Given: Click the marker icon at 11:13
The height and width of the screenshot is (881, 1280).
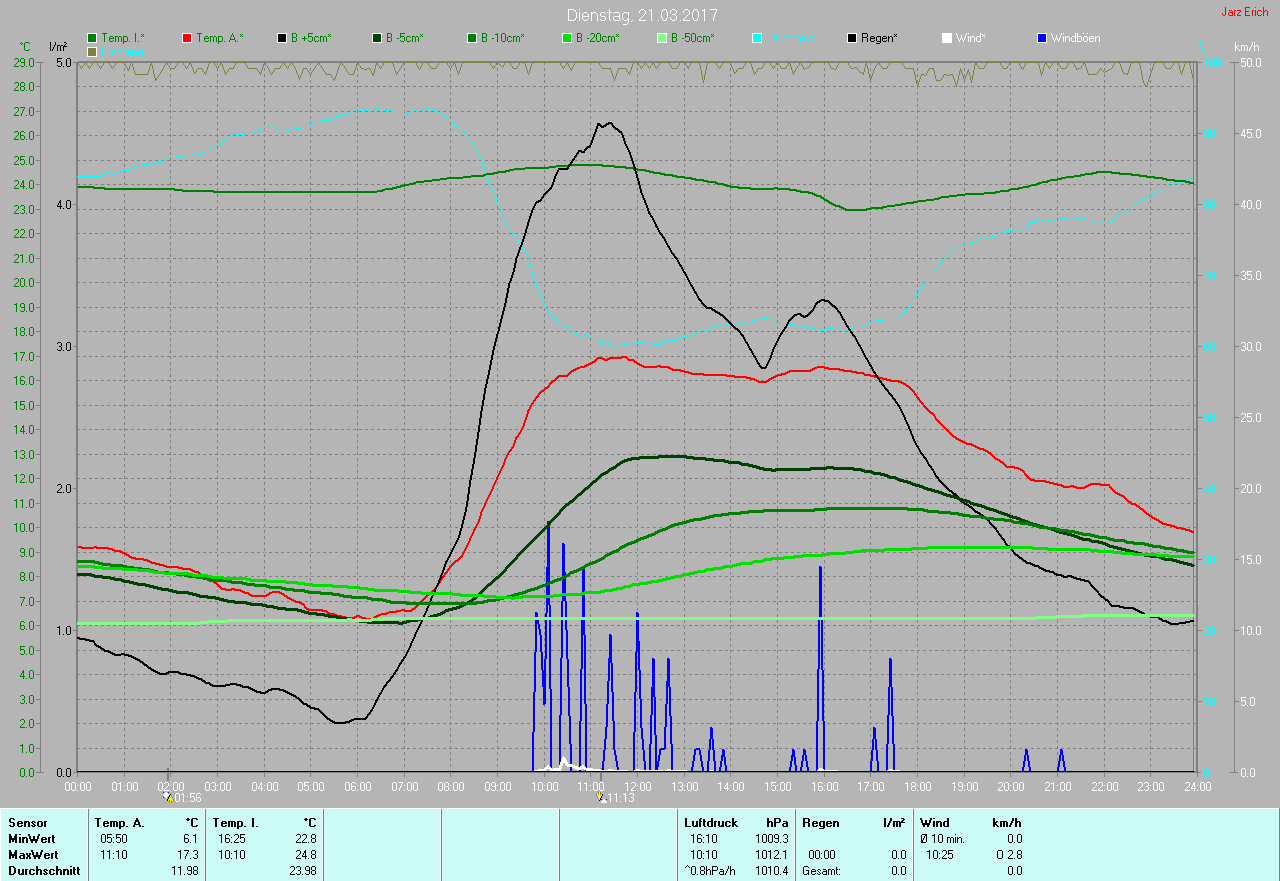Looking at the screenshot, I should pos(600,797).
